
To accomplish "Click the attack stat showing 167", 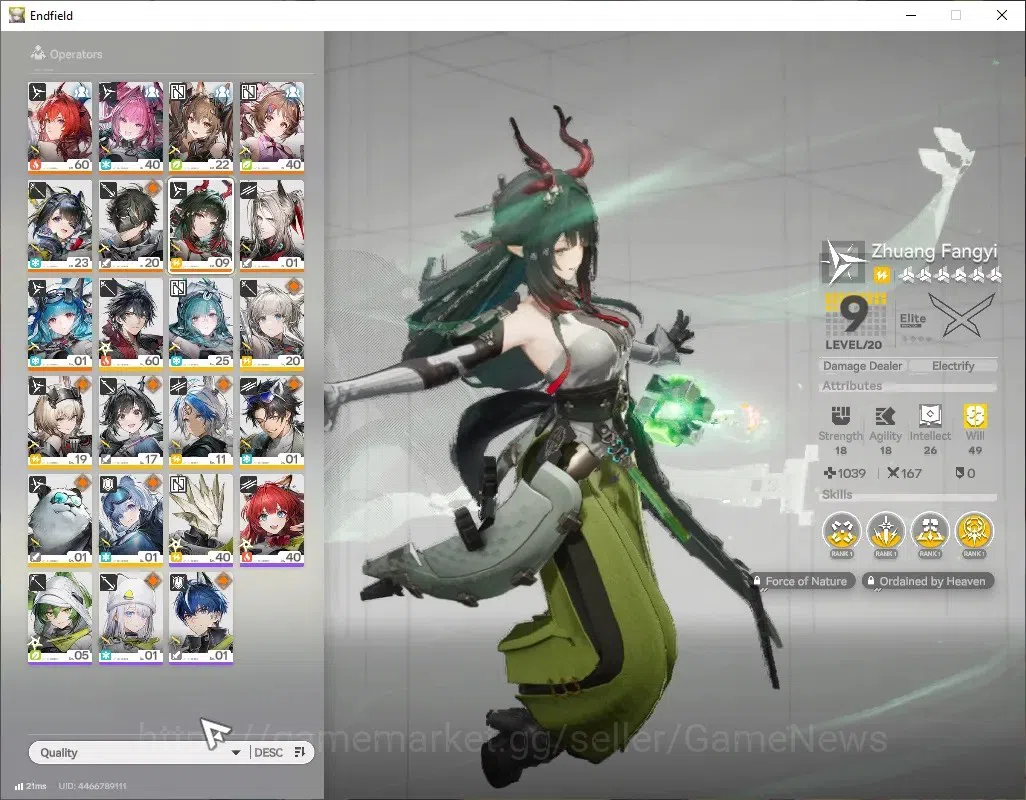I will (x=904, y=473).
